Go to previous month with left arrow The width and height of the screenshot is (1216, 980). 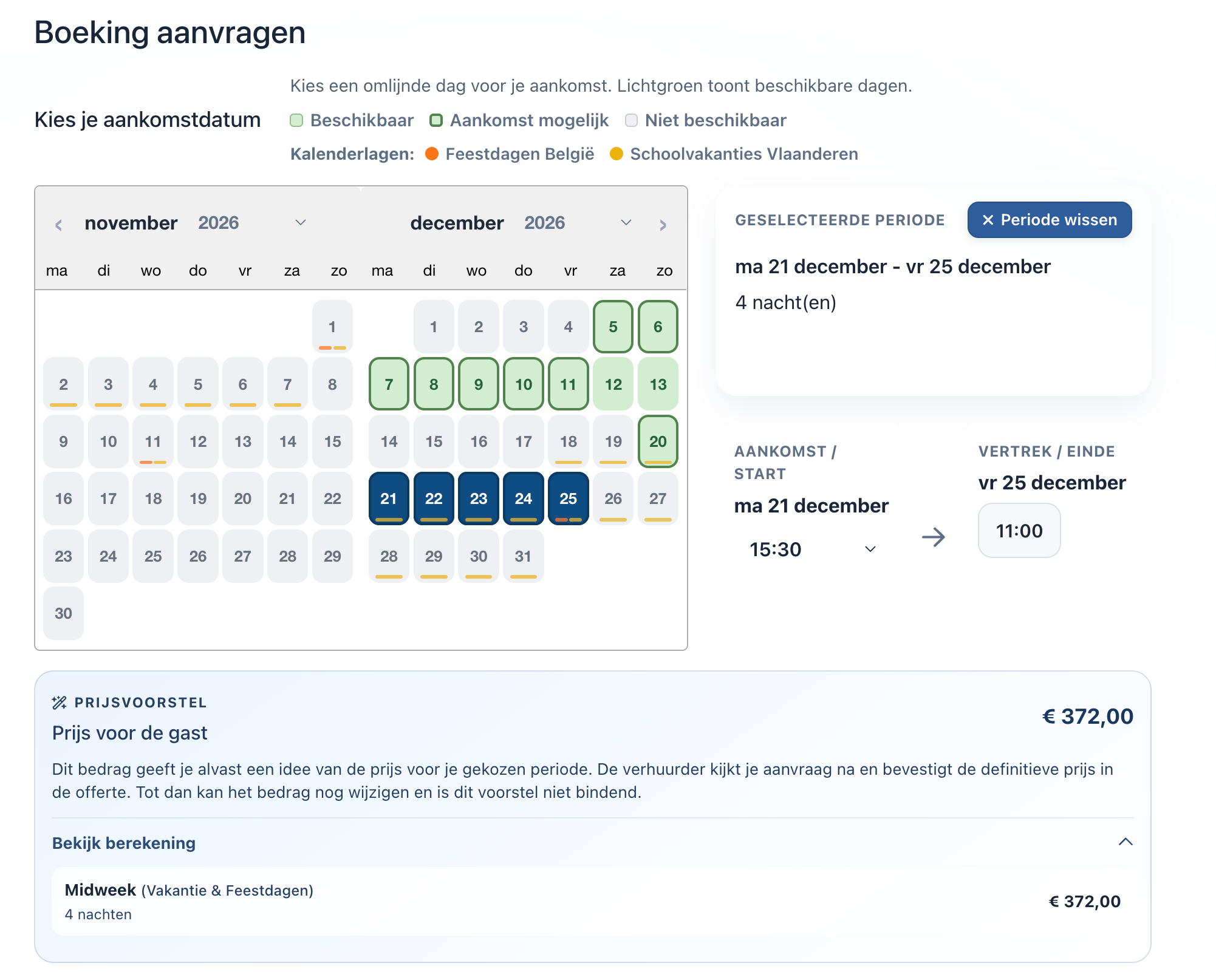click(58, 225)
